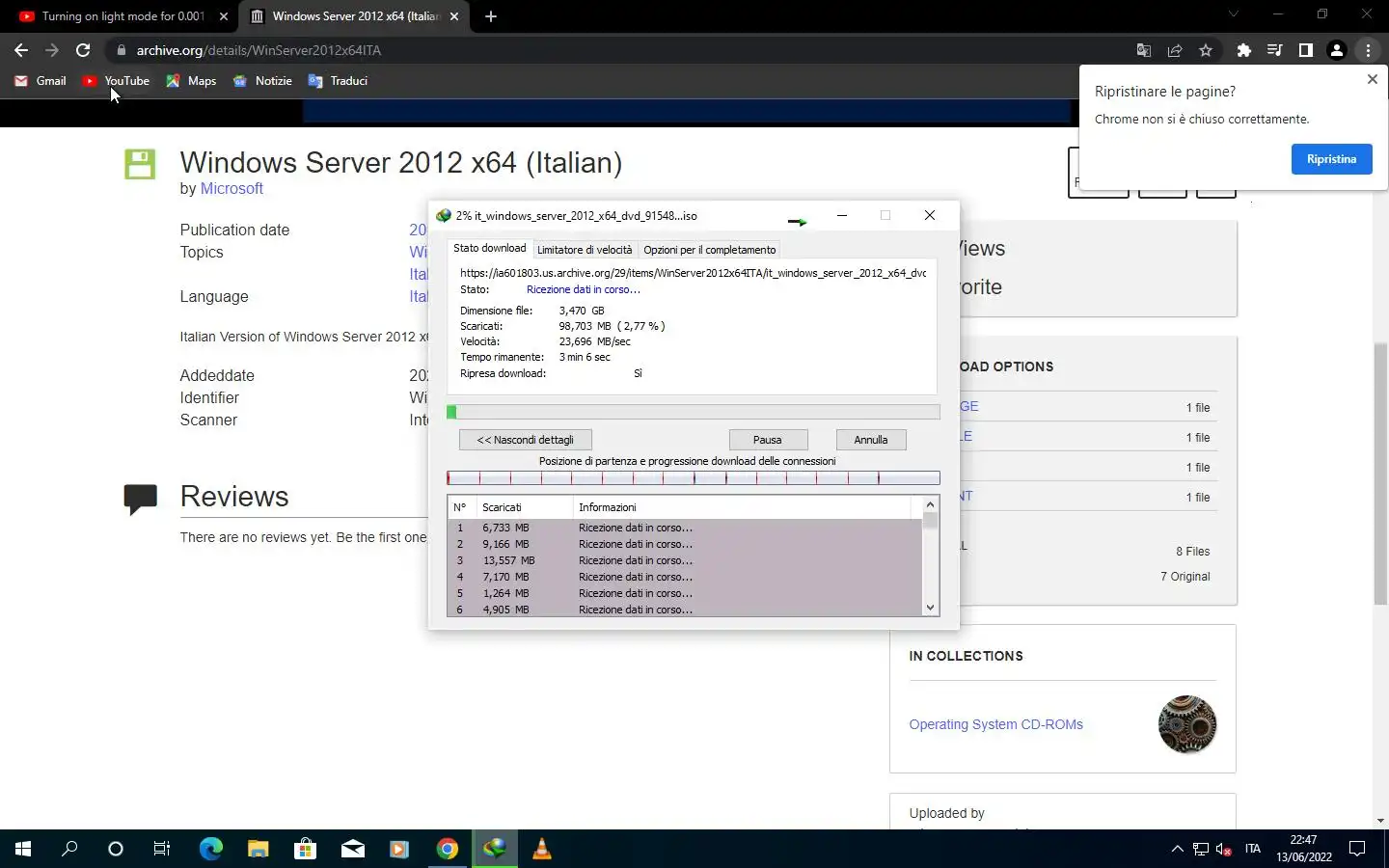Click the connections progress segment bar
This screenshot has width=1389, height=868.
[x=694, y=478]
